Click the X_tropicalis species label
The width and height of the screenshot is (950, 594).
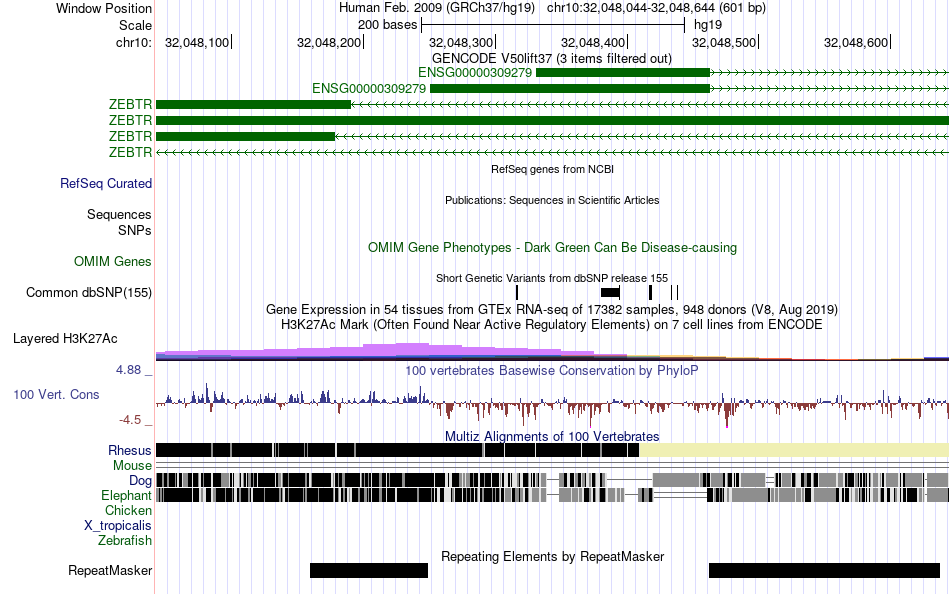click(118, 526)
